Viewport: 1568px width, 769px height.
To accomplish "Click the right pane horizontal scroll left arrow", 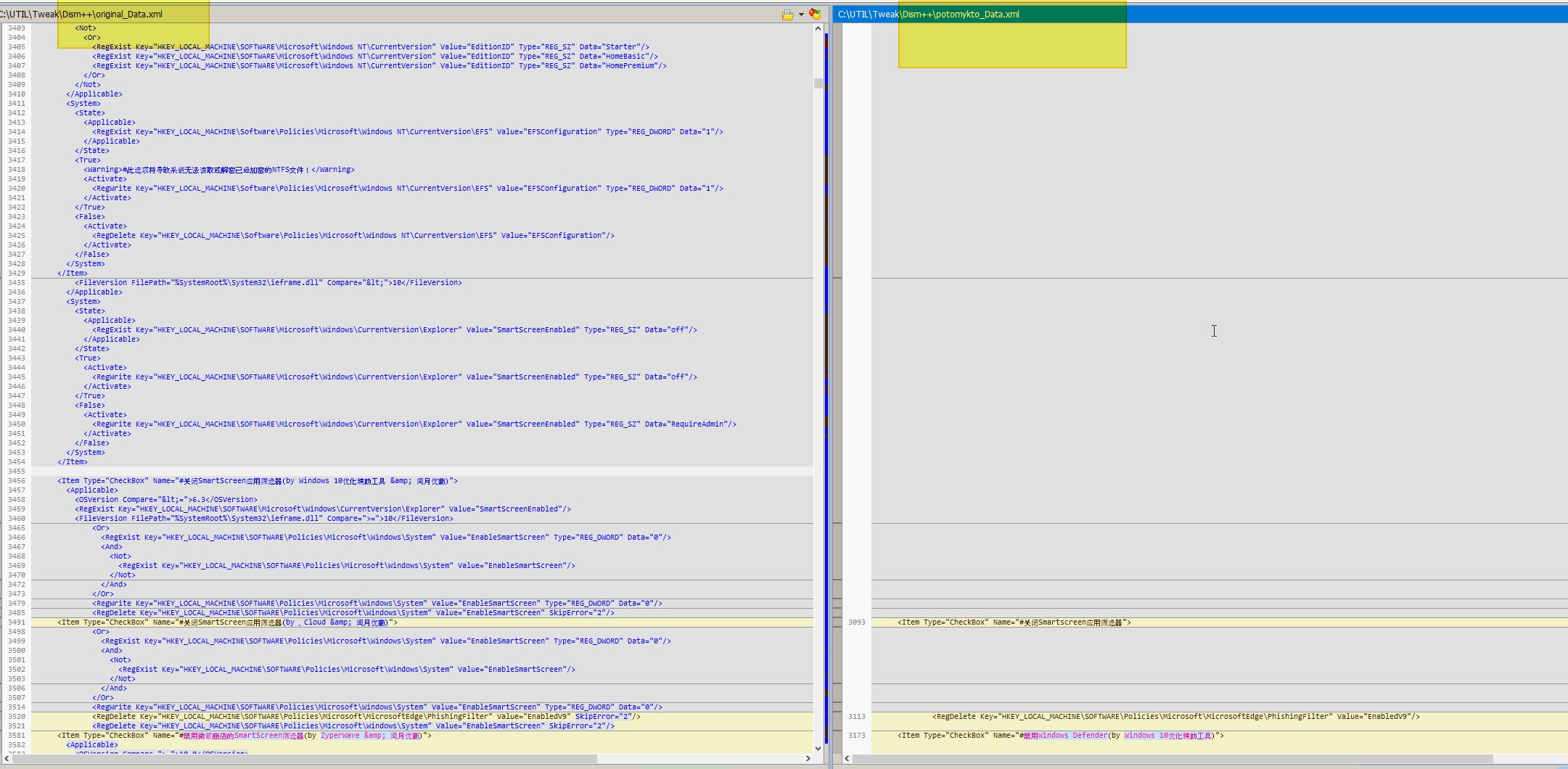I will click(847, 759).
